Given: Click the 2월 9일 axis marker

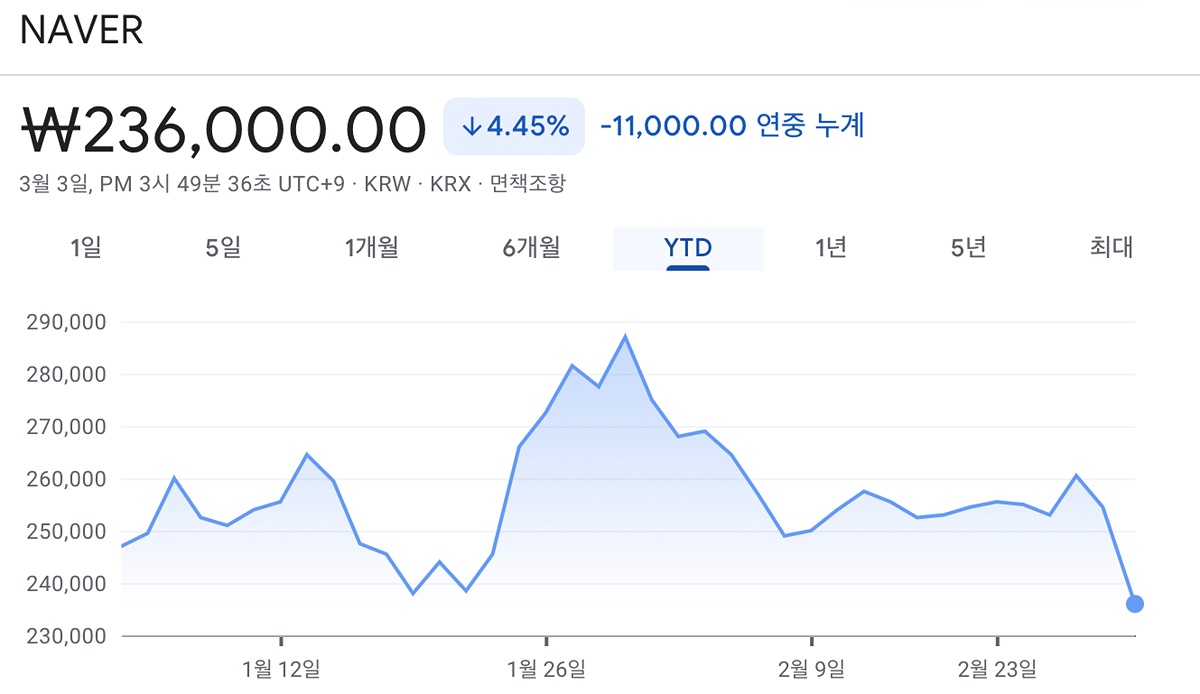Looking at the screenshot, I should tap(811, 667).
